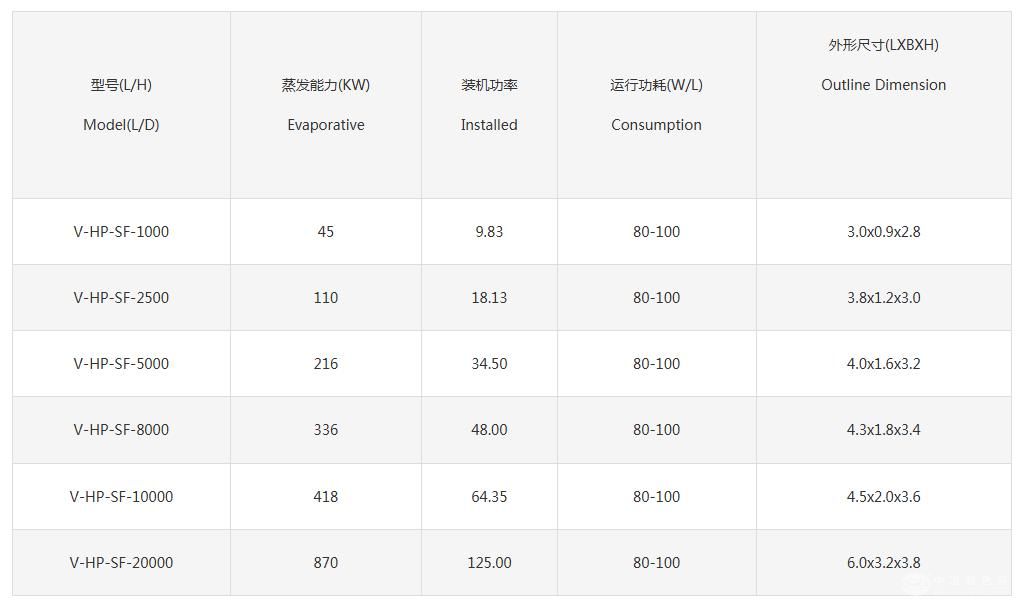Select the dimension cell 6.0x3.2x3.8
Image resolution: width=1024 pixels, height=604 pixels.
[883, 563]
